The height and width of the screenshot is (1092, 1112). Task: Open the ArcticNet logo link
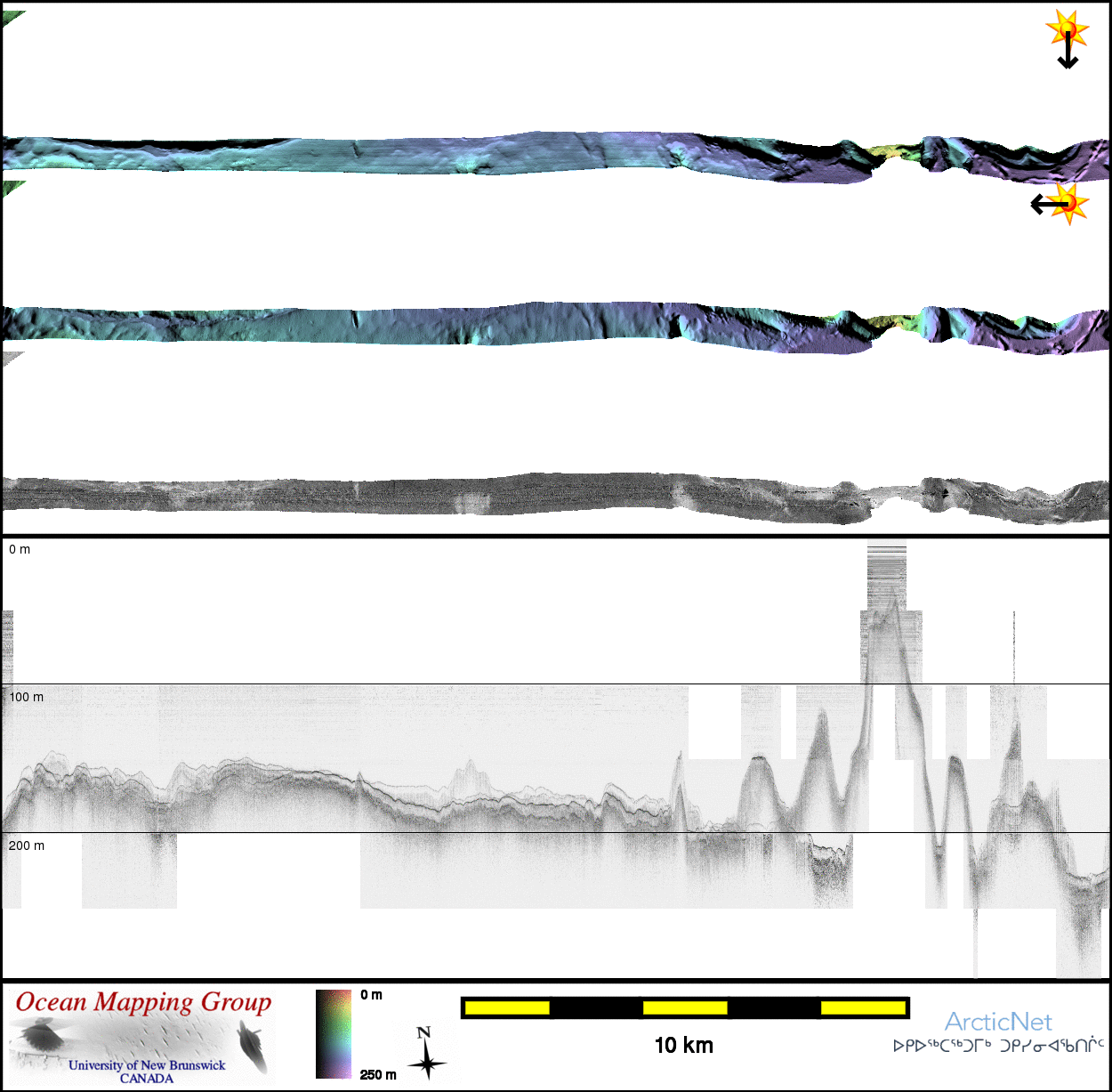point(997,1022)
